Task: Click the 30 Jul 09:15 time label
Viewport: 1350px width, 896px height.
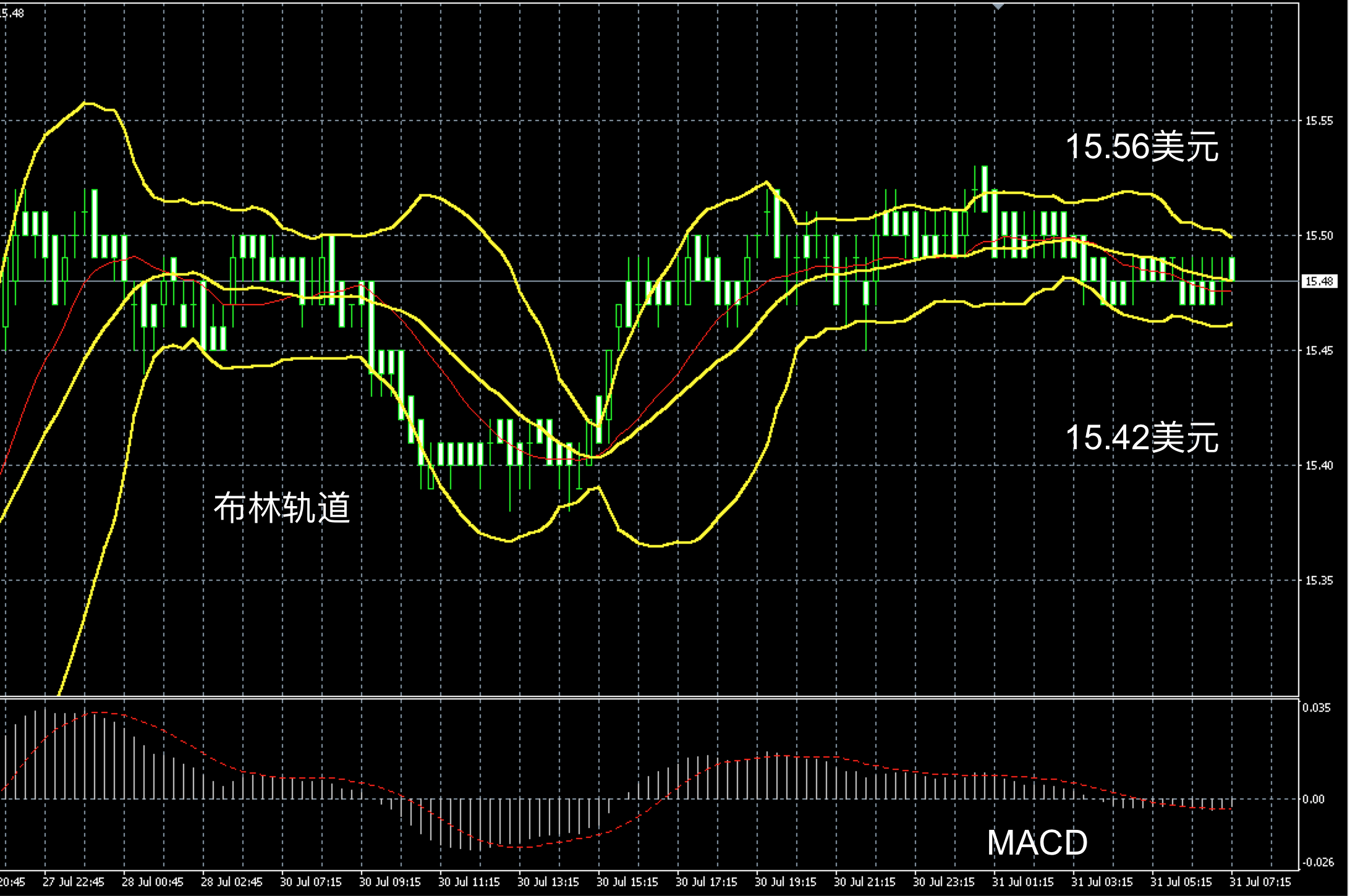Action: (x=389, y=882)
